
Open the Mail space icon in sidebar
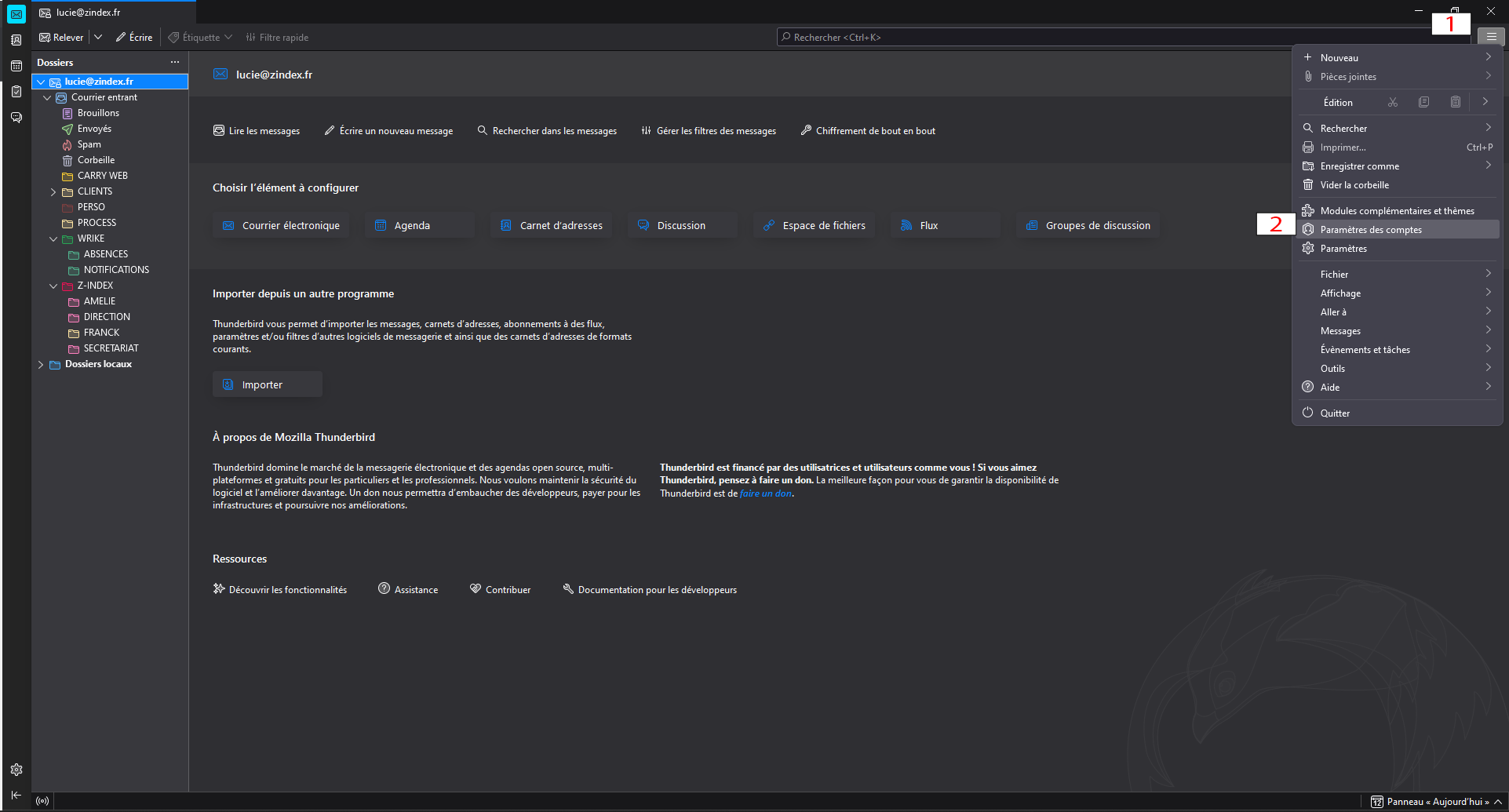(16, 14)
